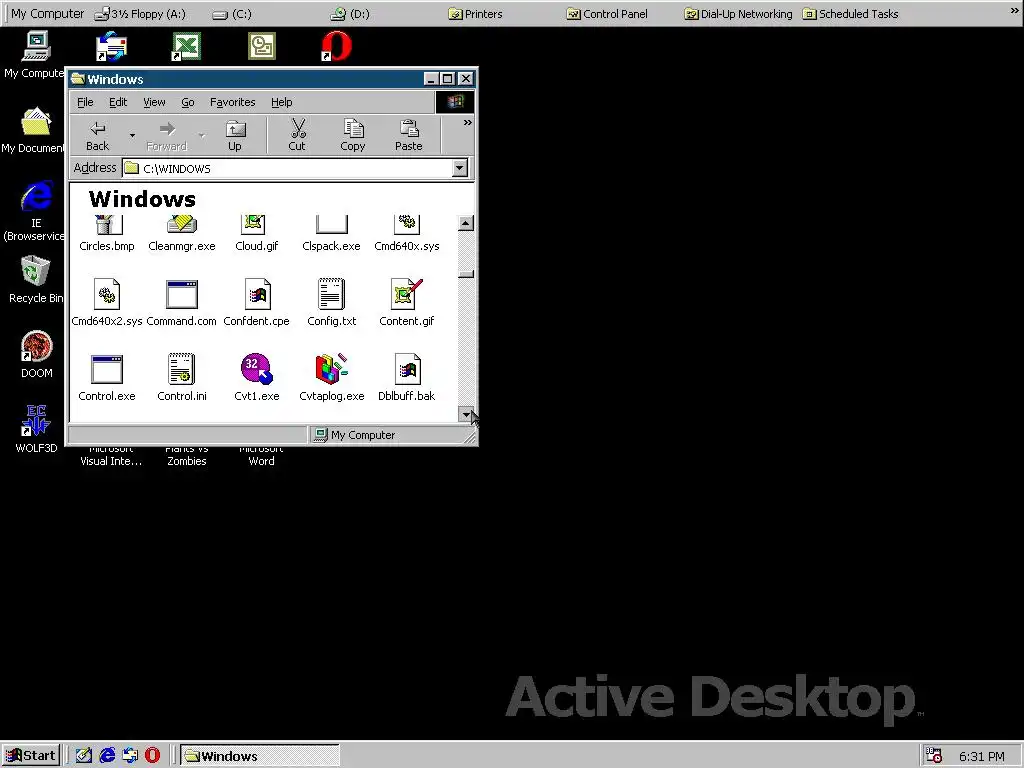This screenshot has width=1024, height=768.
Task: Select the Cmd640x.sys file
Action: (406, 232)
